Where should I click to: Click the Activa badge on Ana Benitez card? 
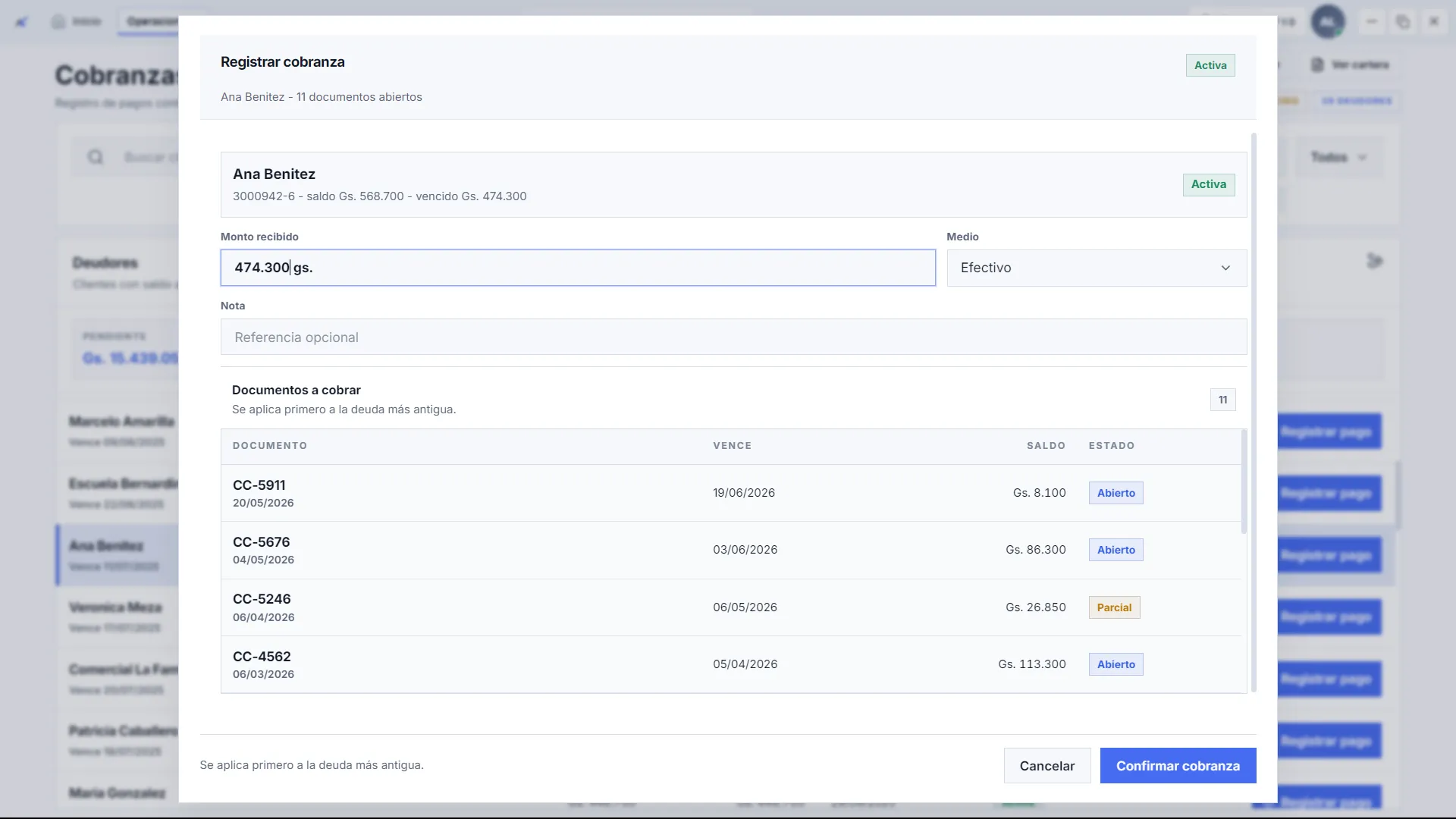point(1208,184)
